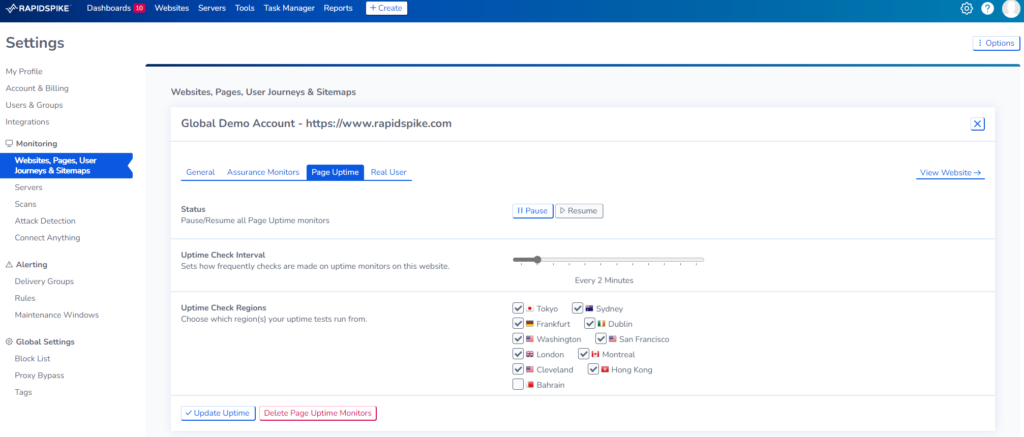The height and width of the screenshot is (437, 1024).
Task: Open the settings gear icon
Action: click(967, 8)
